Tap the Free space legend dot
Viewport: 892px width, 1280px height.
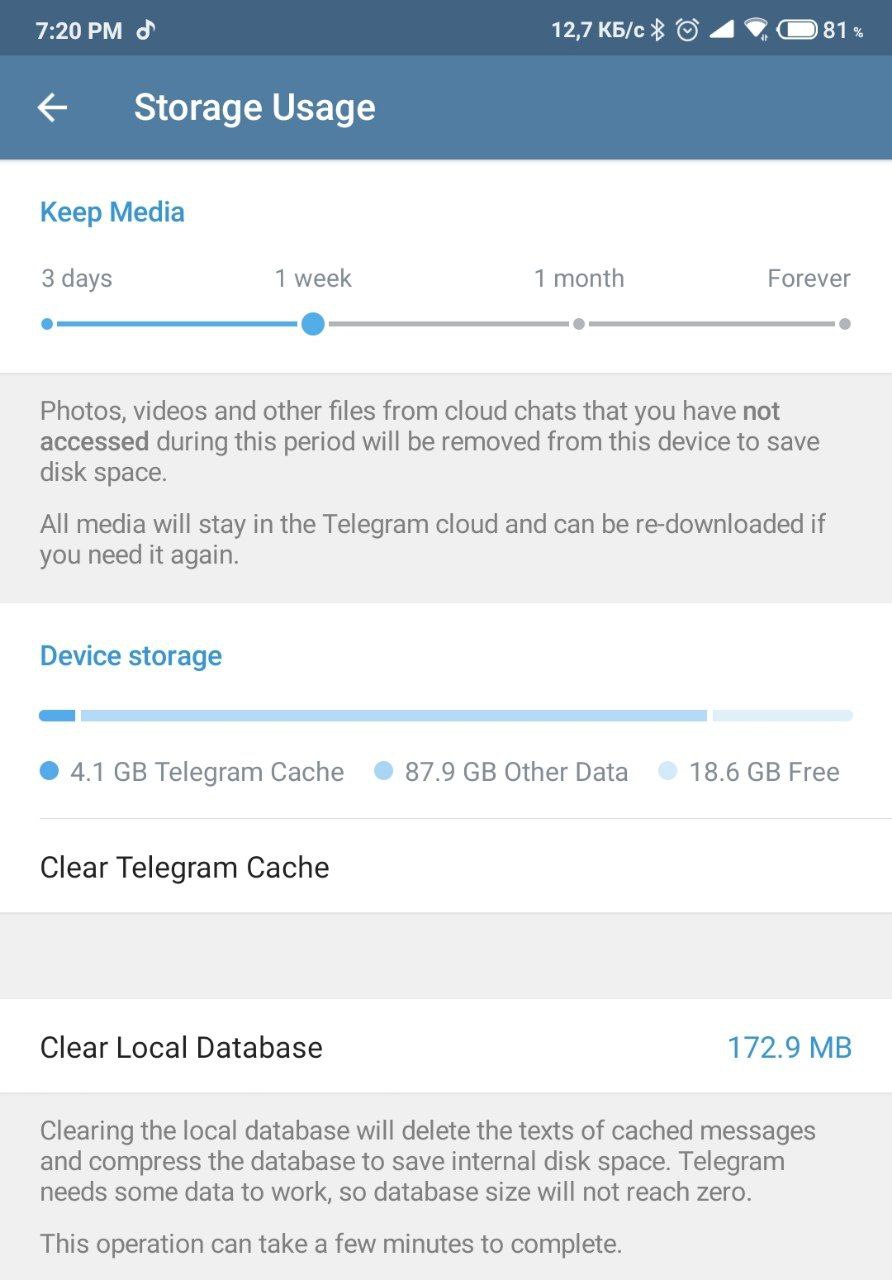[668, 771]
